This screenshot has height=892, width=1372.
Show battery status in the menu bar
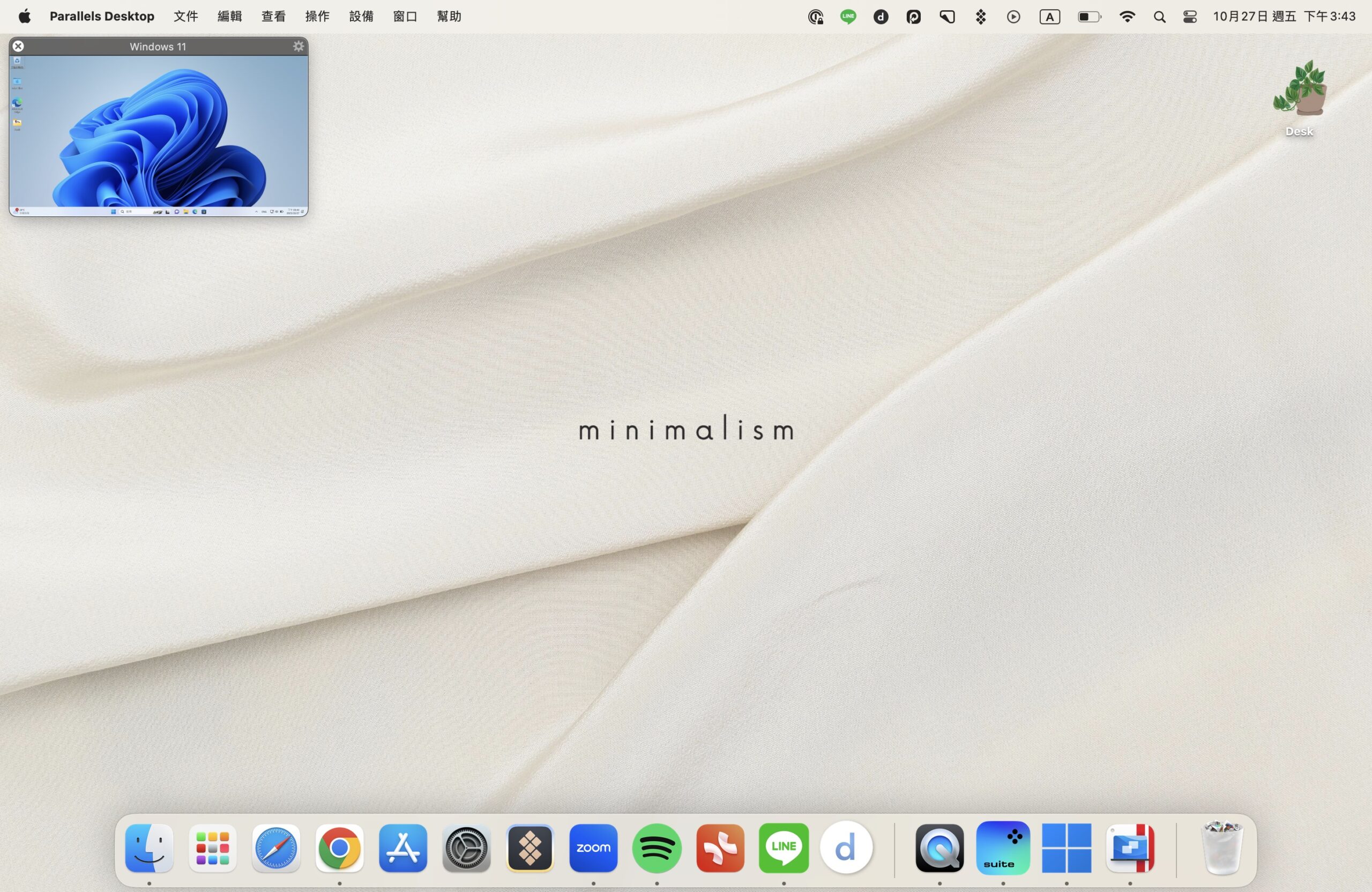pos(1089,17)
